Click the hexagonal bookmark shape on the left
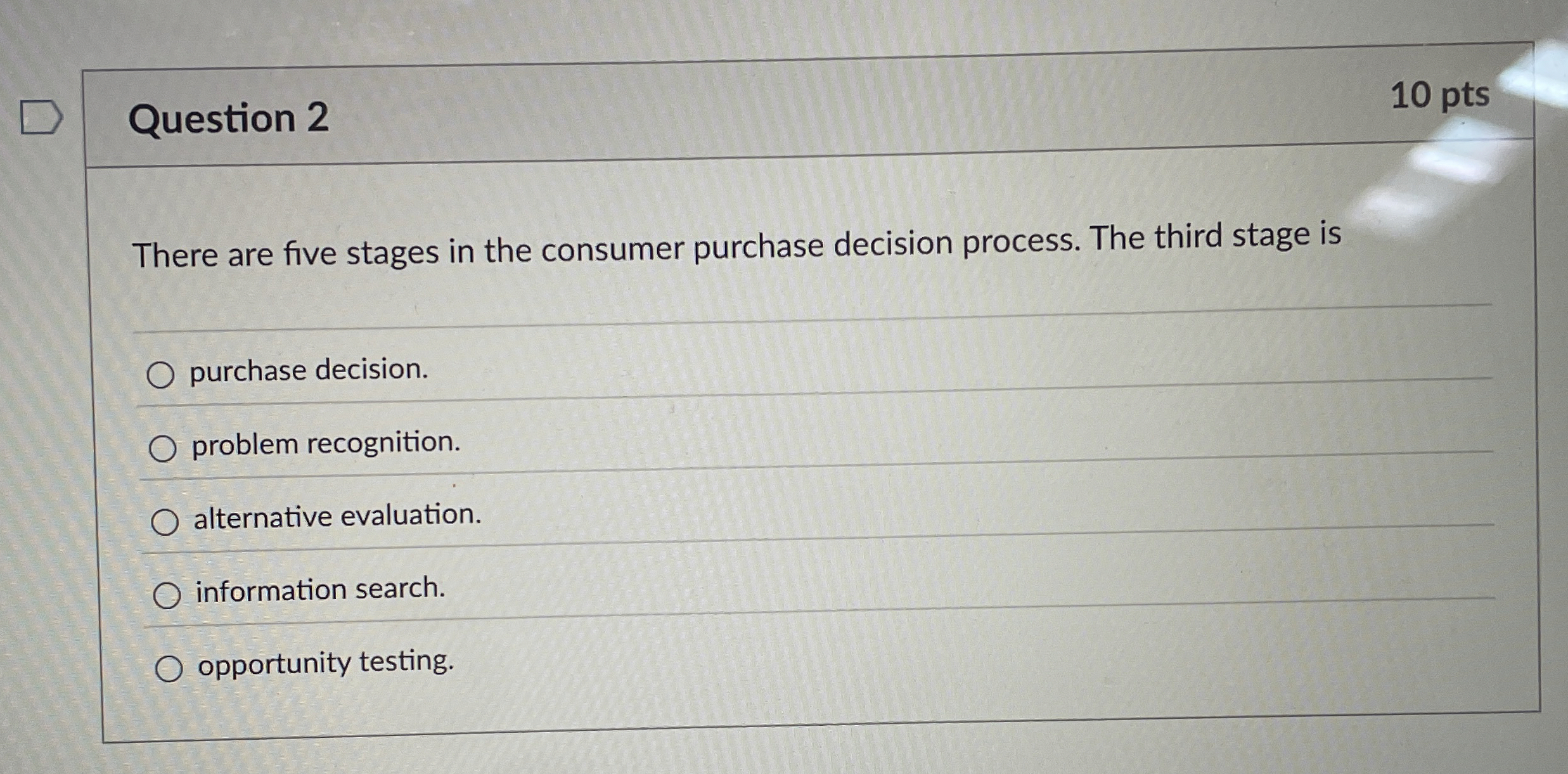This screenshot has width=1568, height=774. point(39,117)
